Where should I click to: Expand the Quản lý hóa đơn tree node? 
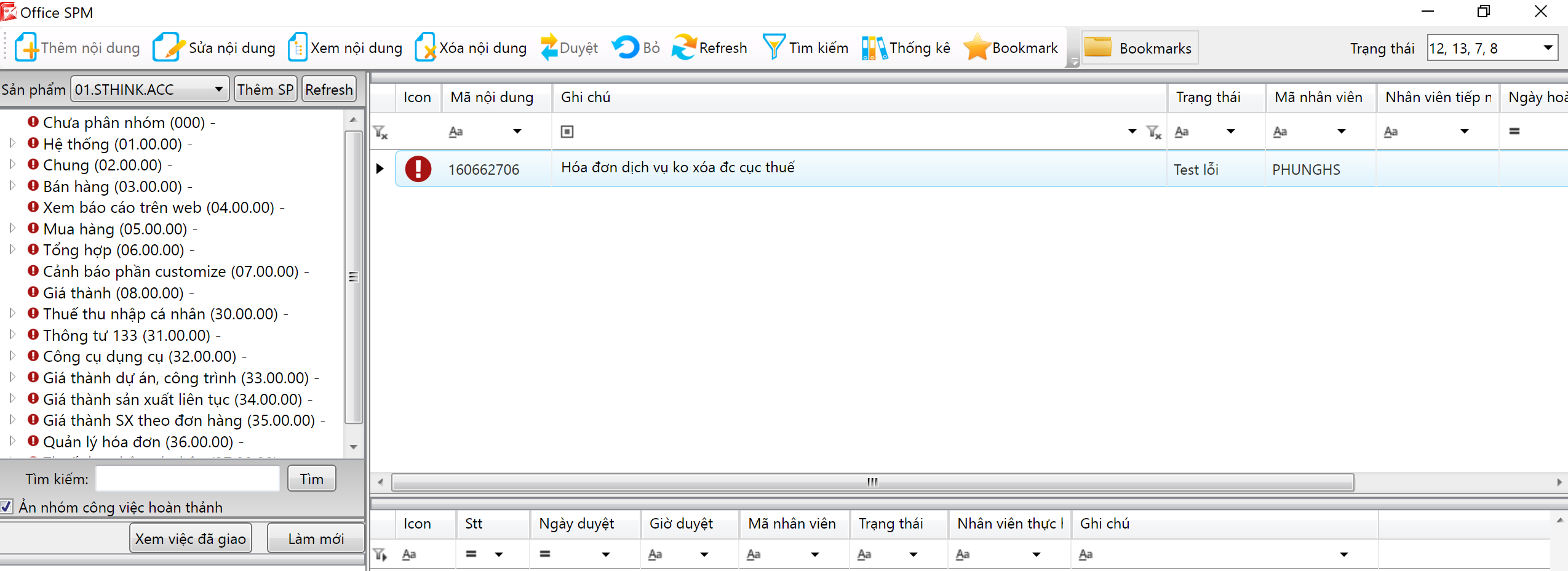(12, 441)
